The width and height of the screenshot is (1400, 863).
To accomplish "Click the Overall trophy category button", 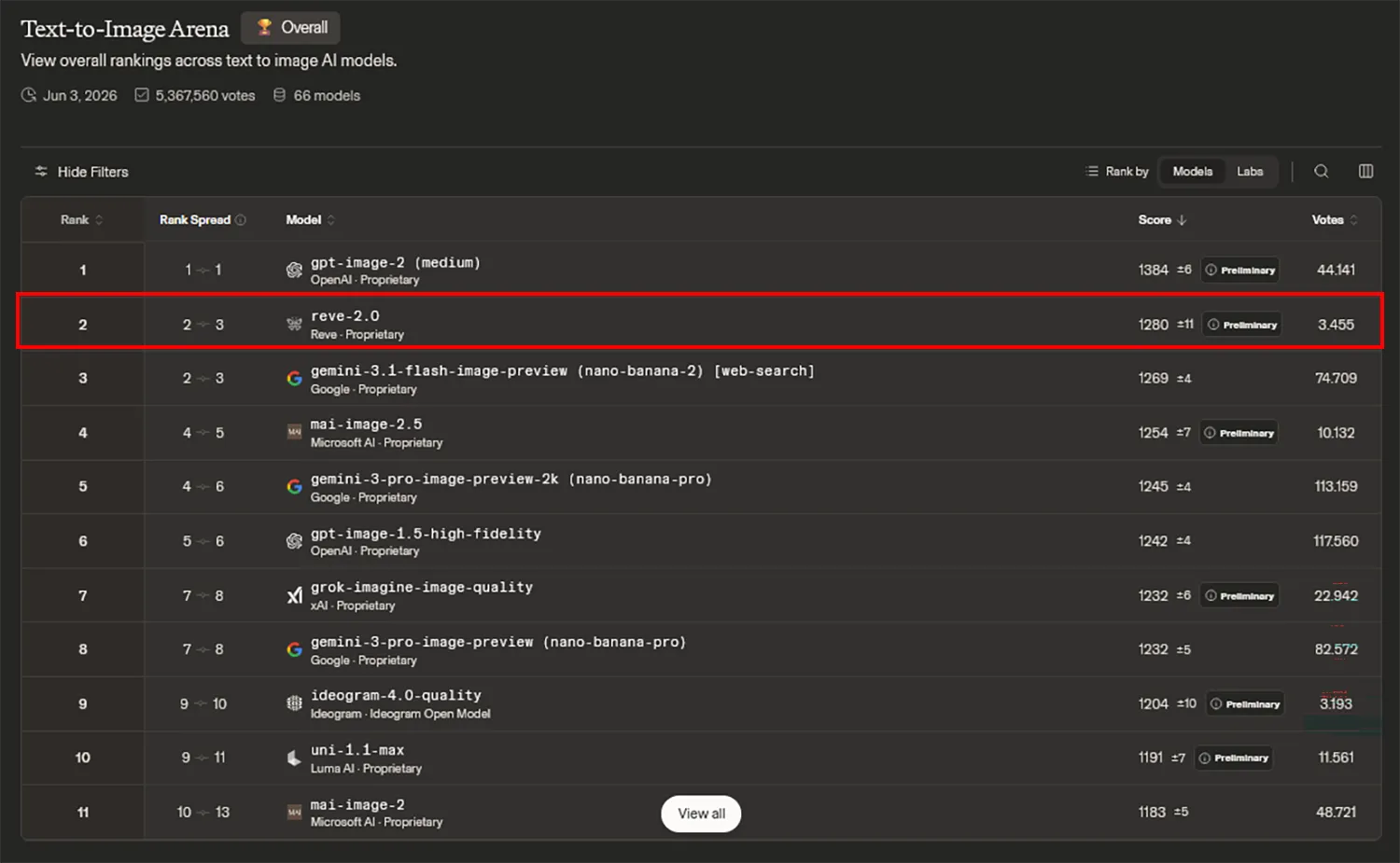I will (x=290, y=28).
